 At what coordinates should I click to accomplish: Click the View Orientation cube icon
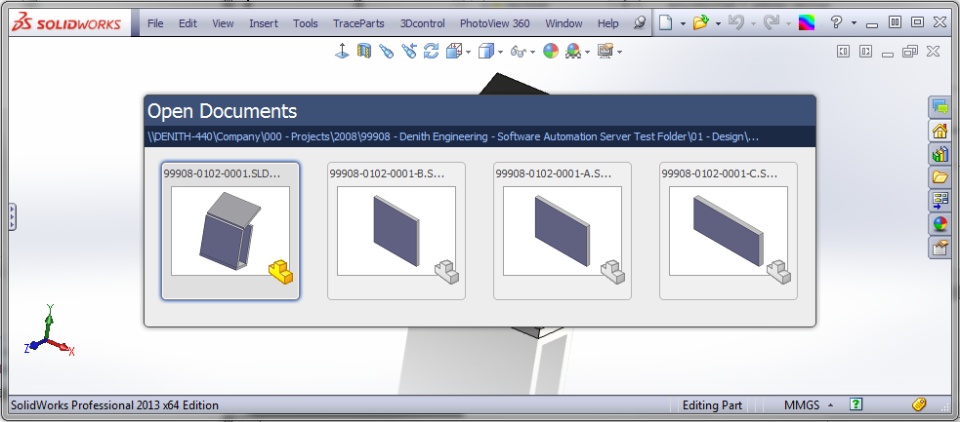point(454,51)
